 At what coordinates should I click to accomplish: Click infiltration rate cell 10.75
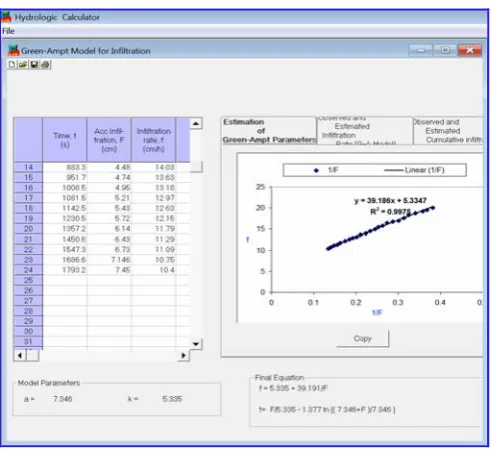click(154, 260)
